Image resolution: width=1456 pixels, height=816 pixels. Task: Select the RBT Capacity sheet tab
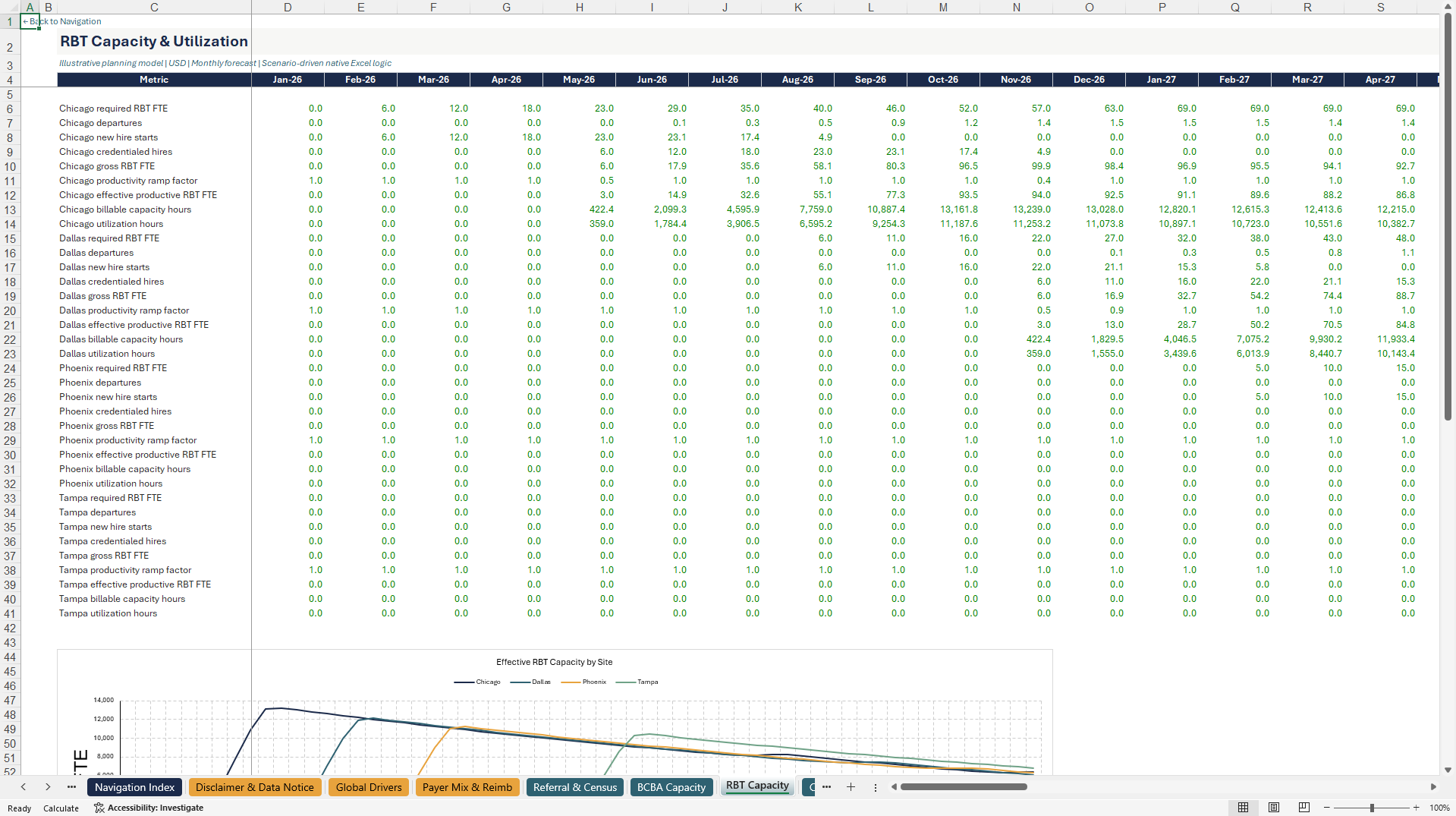757,786
